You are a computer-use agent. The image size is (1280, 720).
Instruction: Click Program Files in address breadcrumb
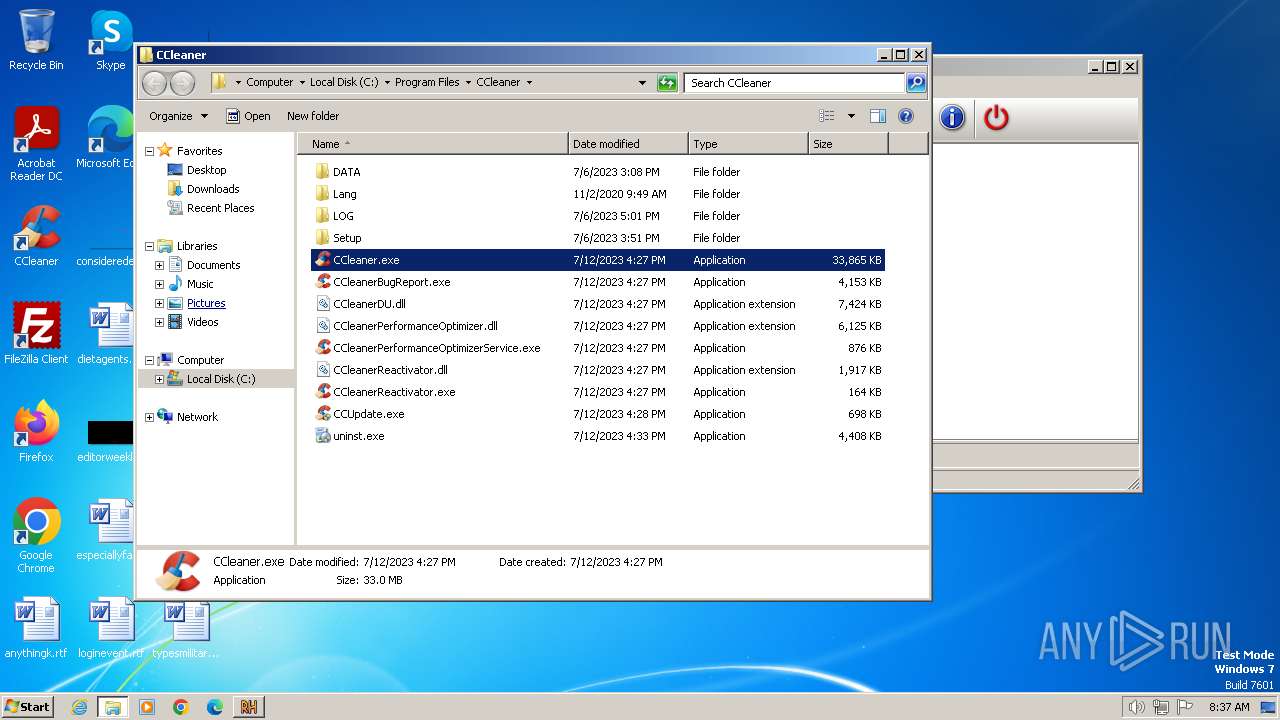click(x=427, y=83)
